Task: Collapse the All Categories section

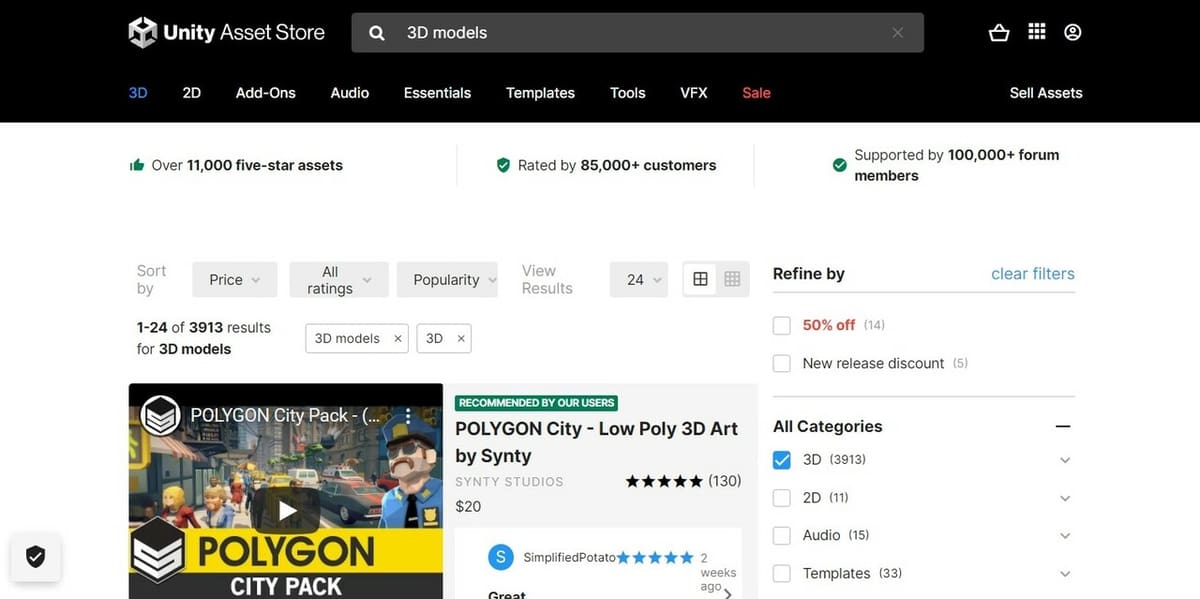Action: coord(1063,426)
